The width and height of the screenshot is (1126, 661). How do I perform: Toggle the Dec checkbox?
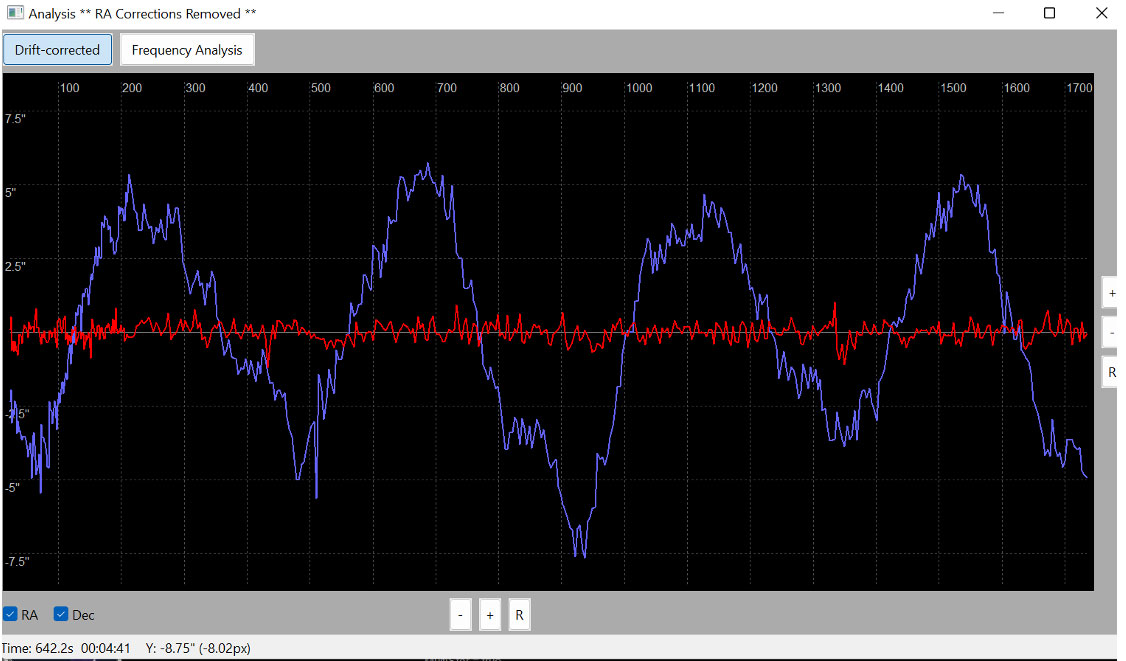[61, 614]
